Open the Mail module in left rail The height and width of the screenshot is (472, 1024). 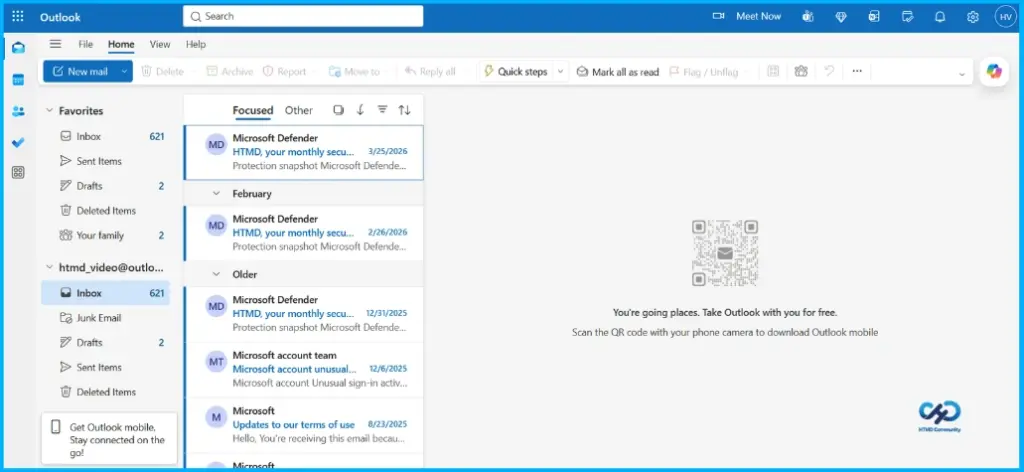click(18, 48)
